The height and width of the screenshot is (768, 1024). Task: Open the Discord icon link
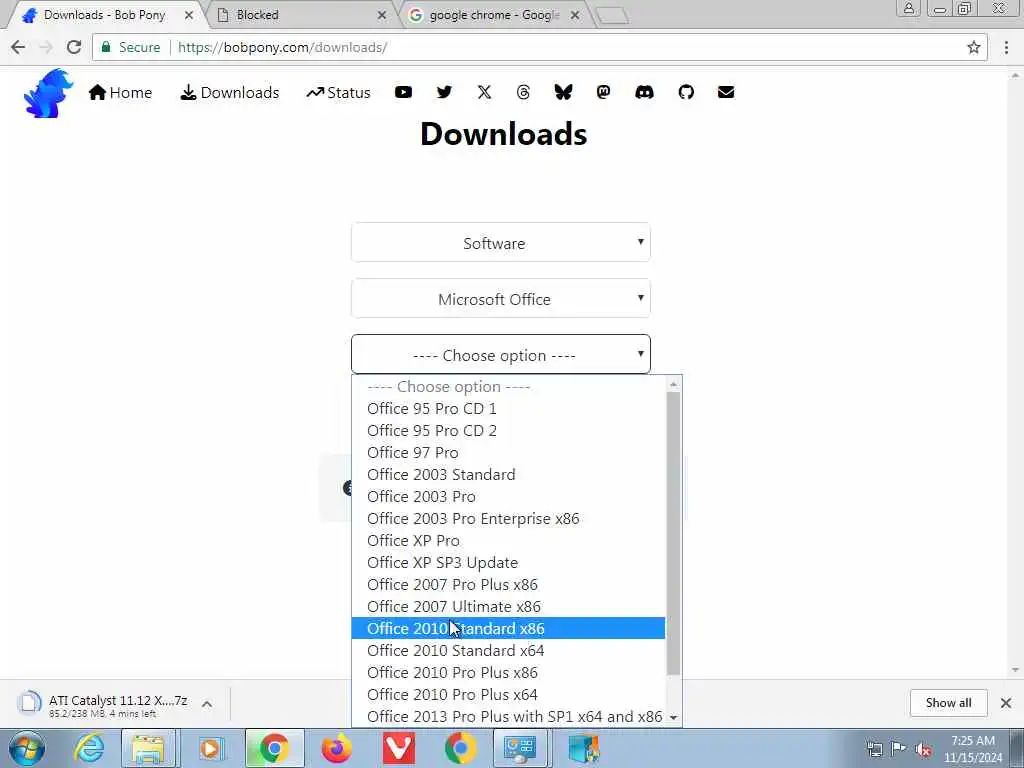644,92
